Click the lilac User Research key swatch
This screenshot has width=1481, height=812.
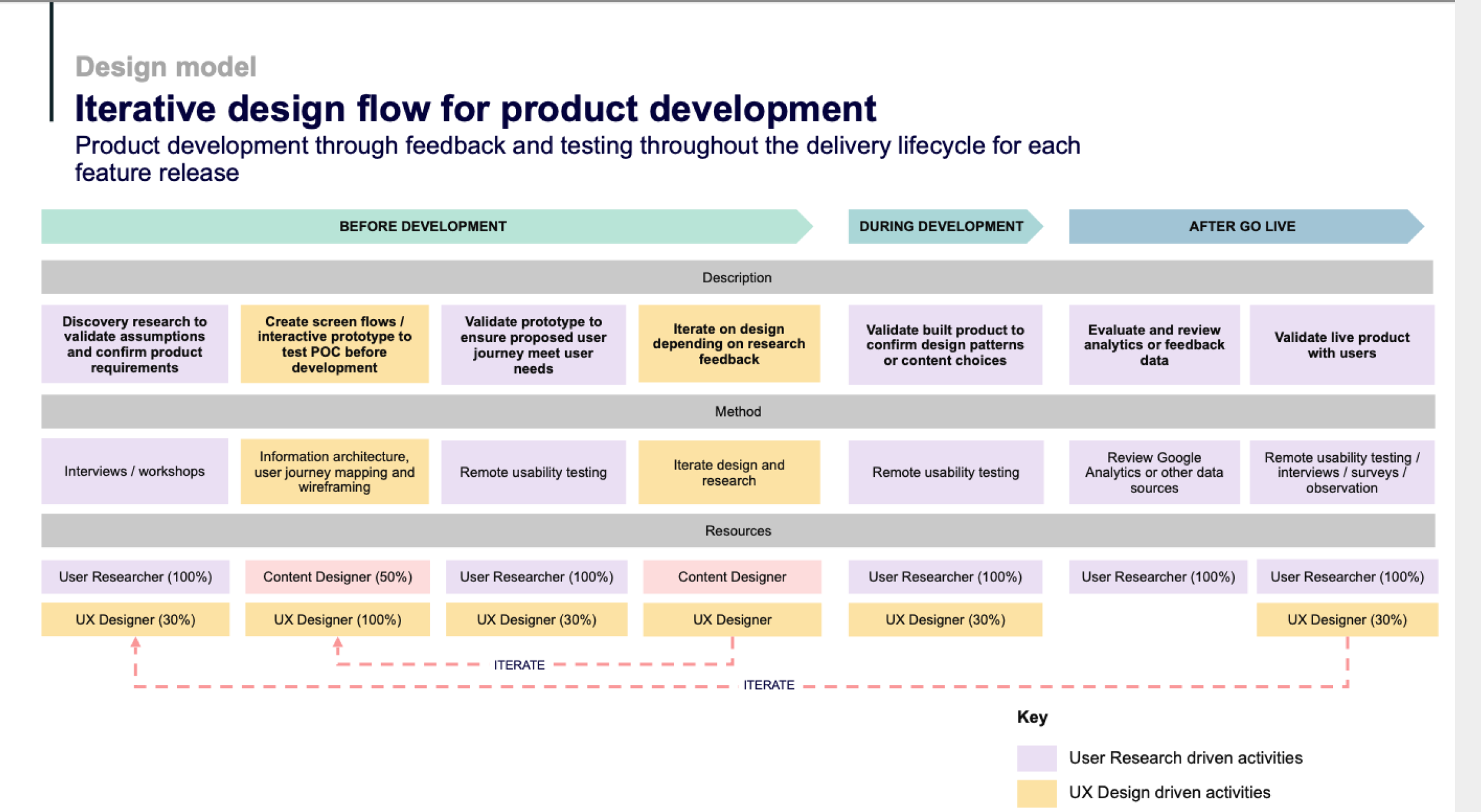[x=1036, y=758]
